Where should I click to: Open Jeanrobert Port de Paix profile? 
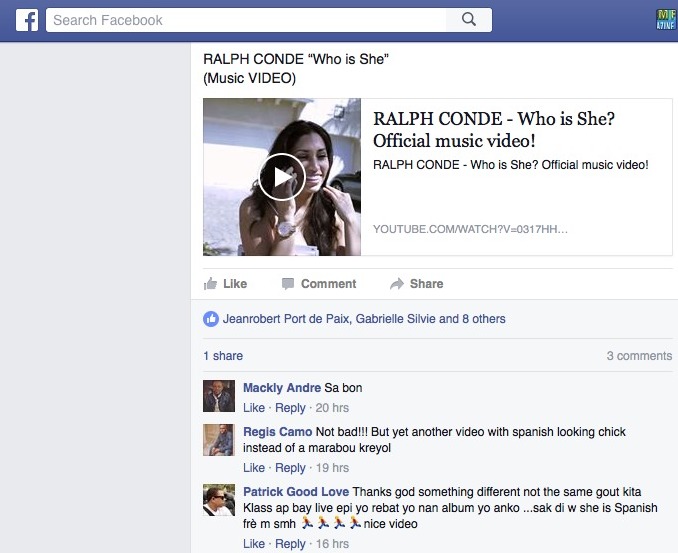[x=286, y=319]
